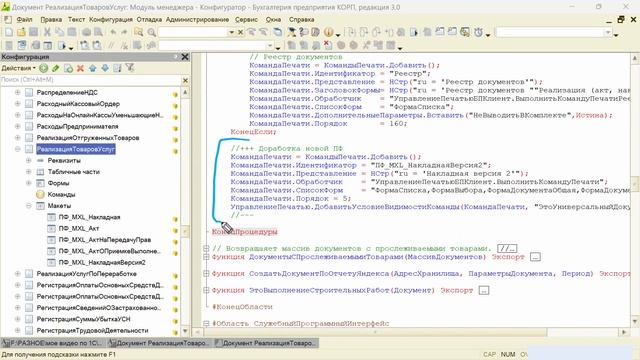Expand the РеализацияУслугПоПереработке node

[18, 273]
